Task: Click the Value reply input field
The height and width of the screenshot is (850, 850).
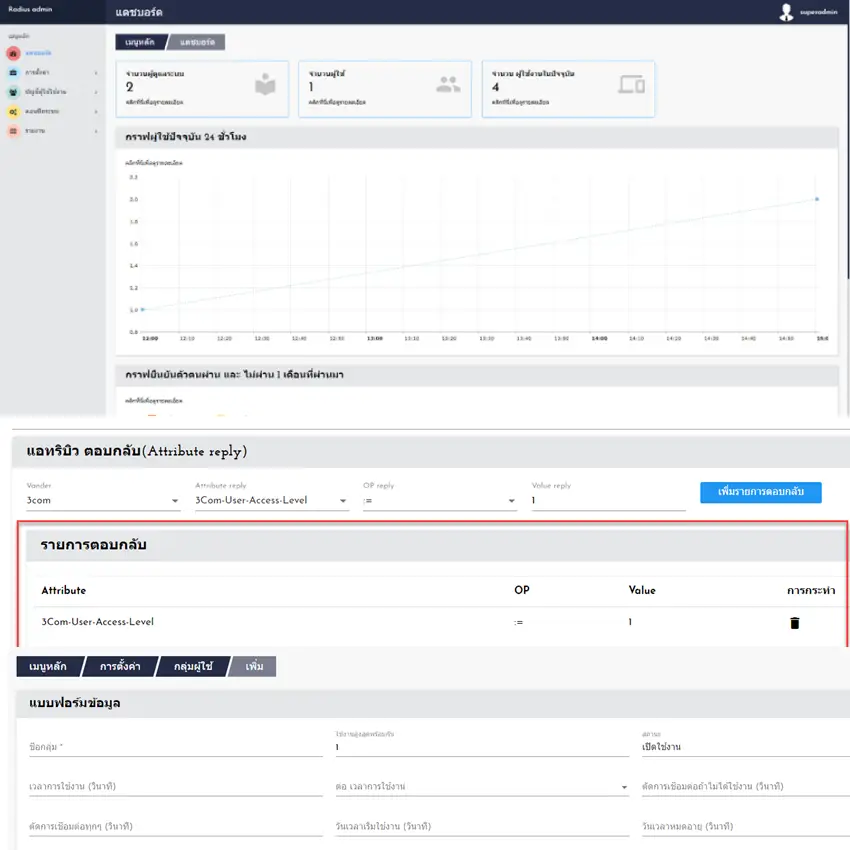Action: point(608,501)
